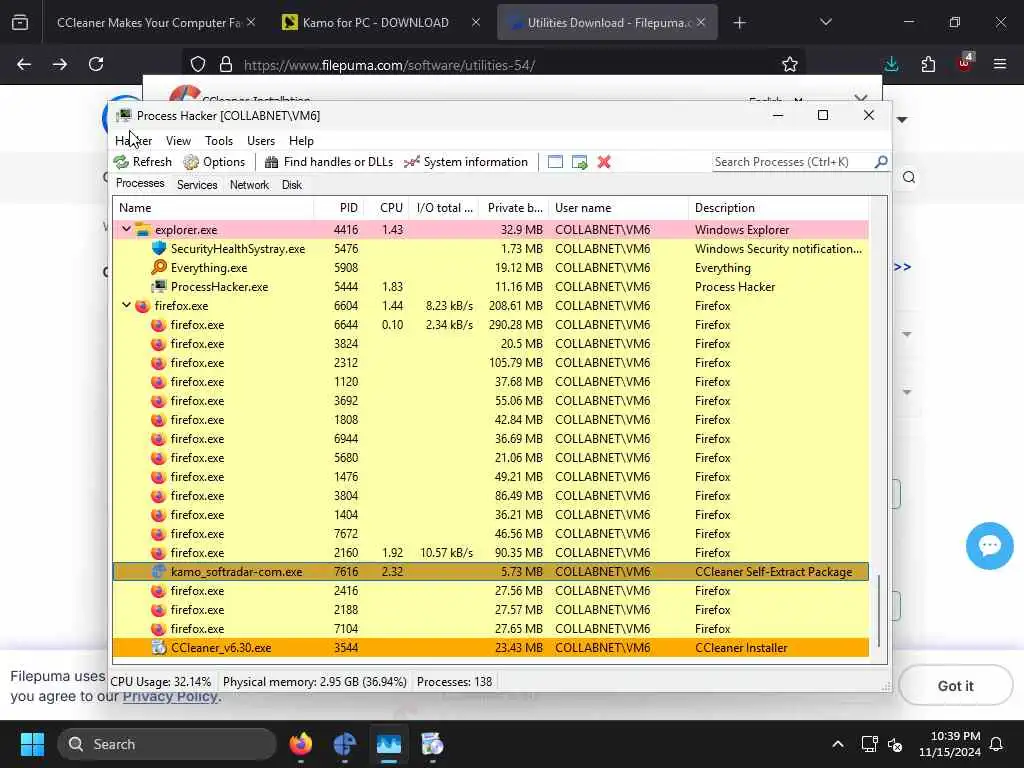Click the CCleaner_v6.30.exe installer icon
The width and height of the screenshot is (1024, 768).
coord(159,648)
